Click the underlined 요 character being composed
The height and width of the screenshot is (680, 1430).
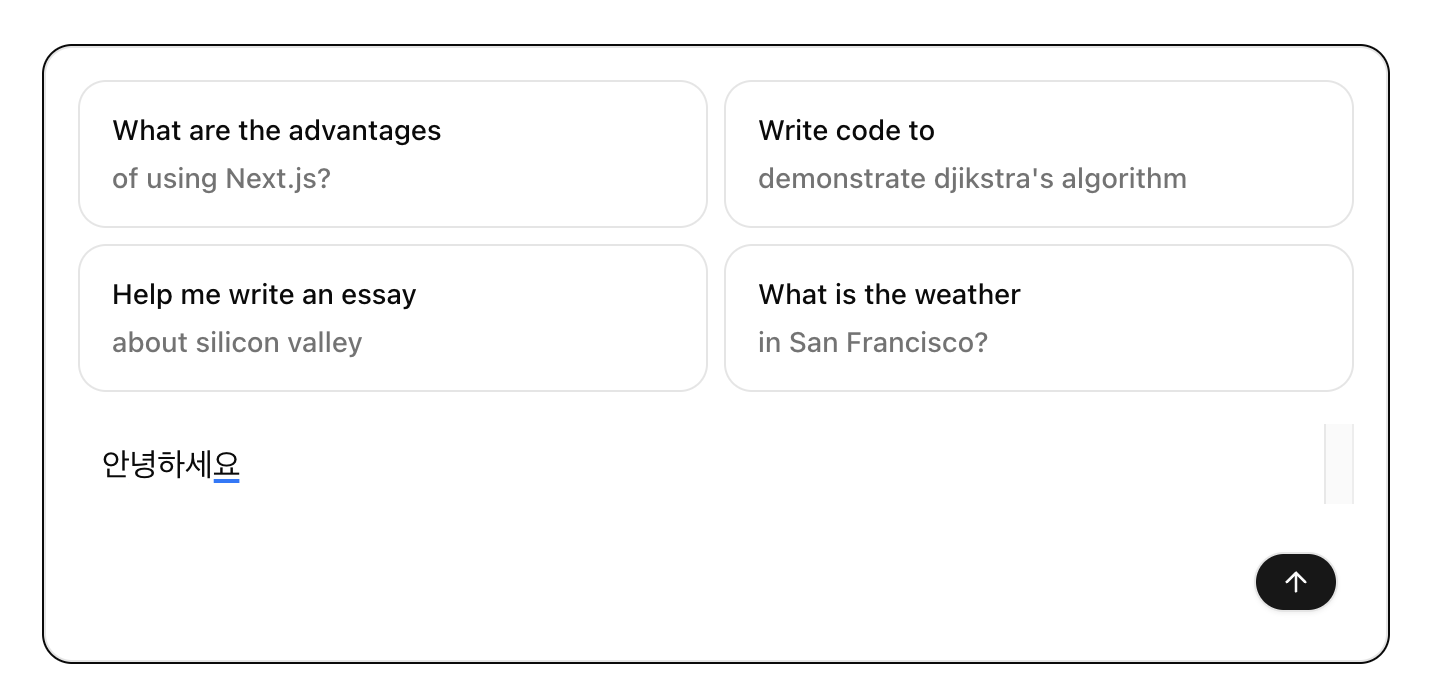[x=227, y=465]
